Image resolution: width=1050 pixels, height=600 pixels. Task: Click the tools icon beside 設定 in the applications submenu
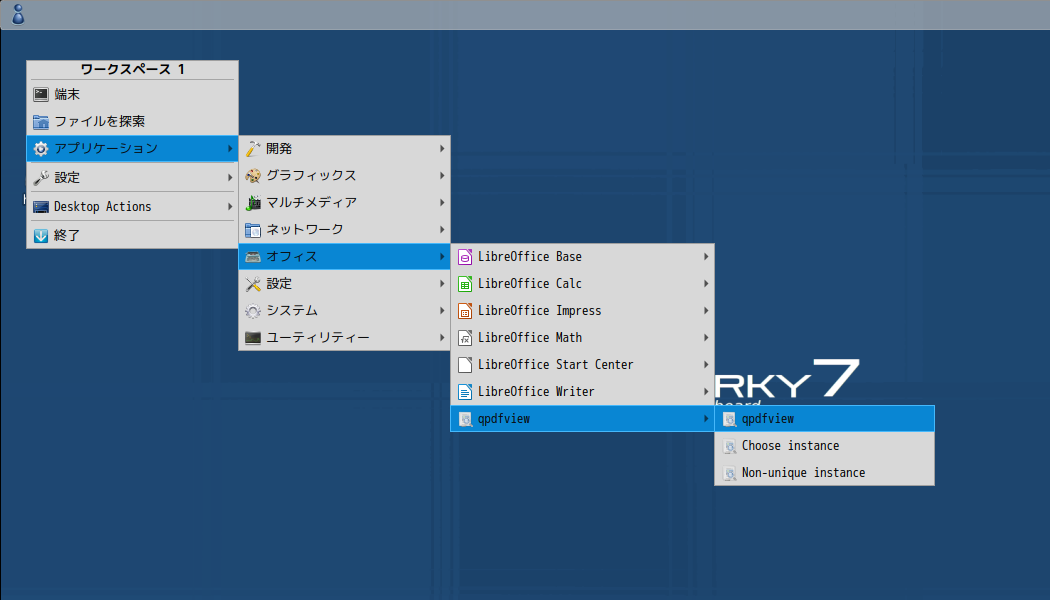(x=252, y=284)
